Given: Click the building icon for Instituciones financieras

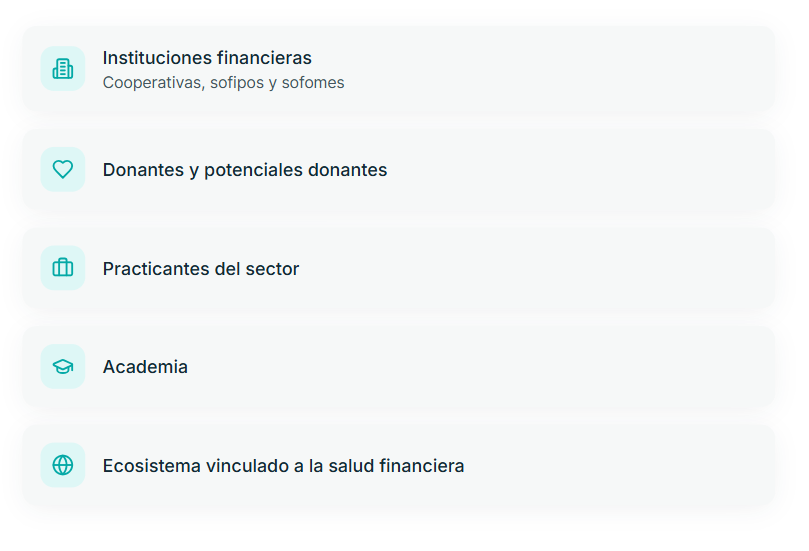Looking at the screenshot, I should [63, 69].
